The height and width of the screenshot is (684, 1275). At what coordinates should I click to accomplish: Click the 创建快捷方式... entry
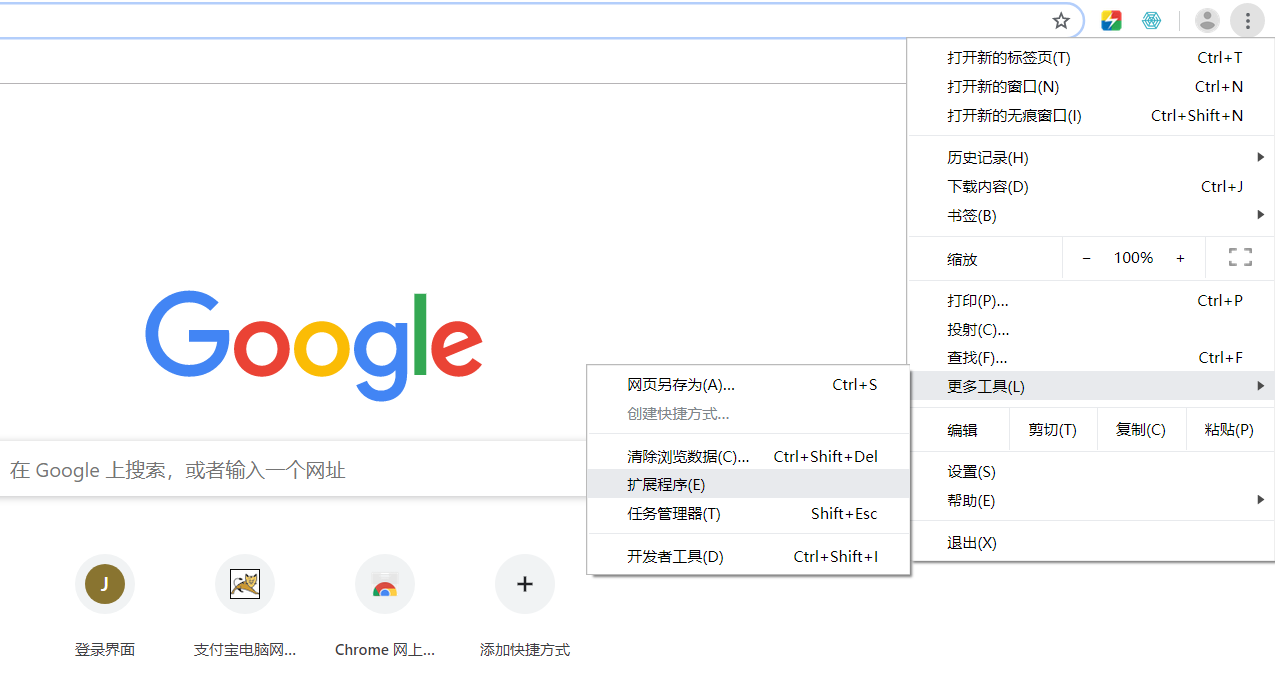click(748, 414)
